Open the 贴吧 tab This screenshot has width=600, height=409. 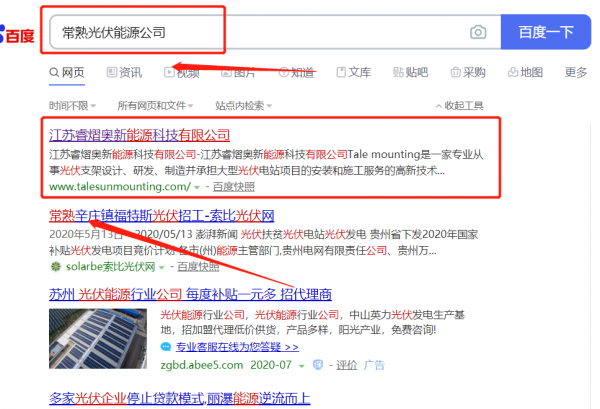tap(410, 72)
